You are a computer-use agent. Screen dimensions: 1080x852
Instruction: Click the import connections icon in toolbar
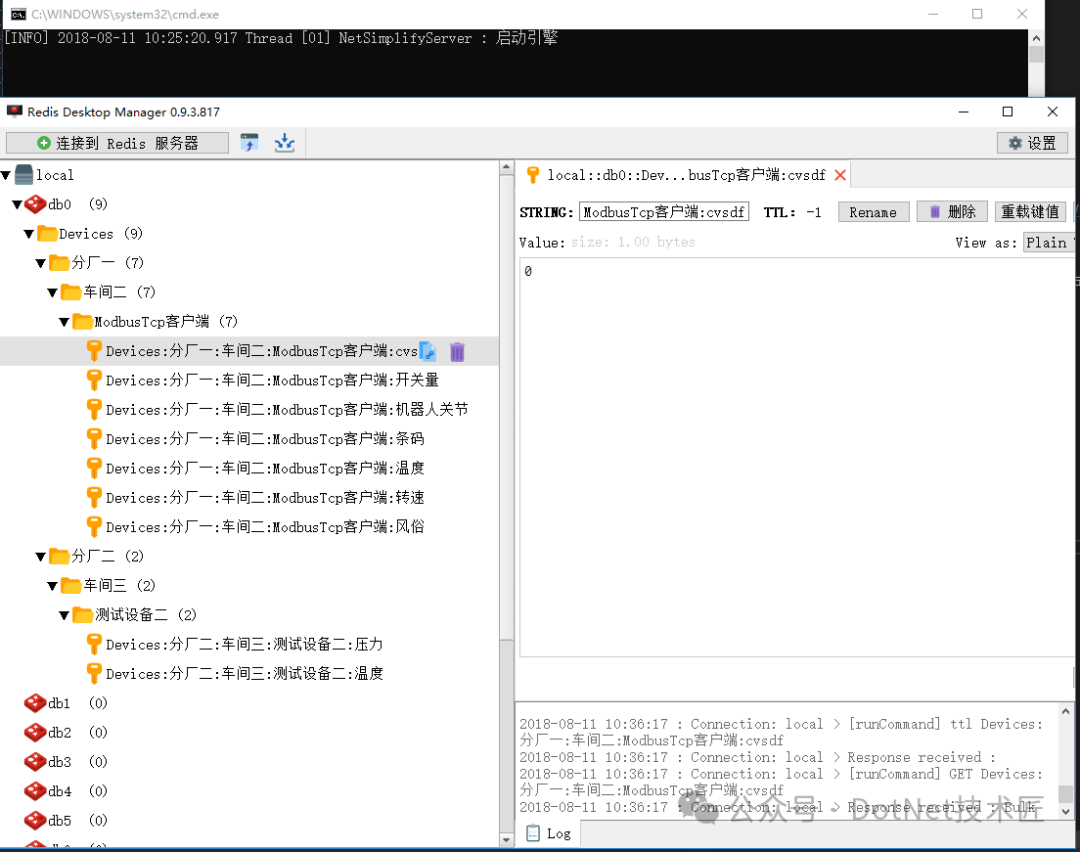pos(250,143)
